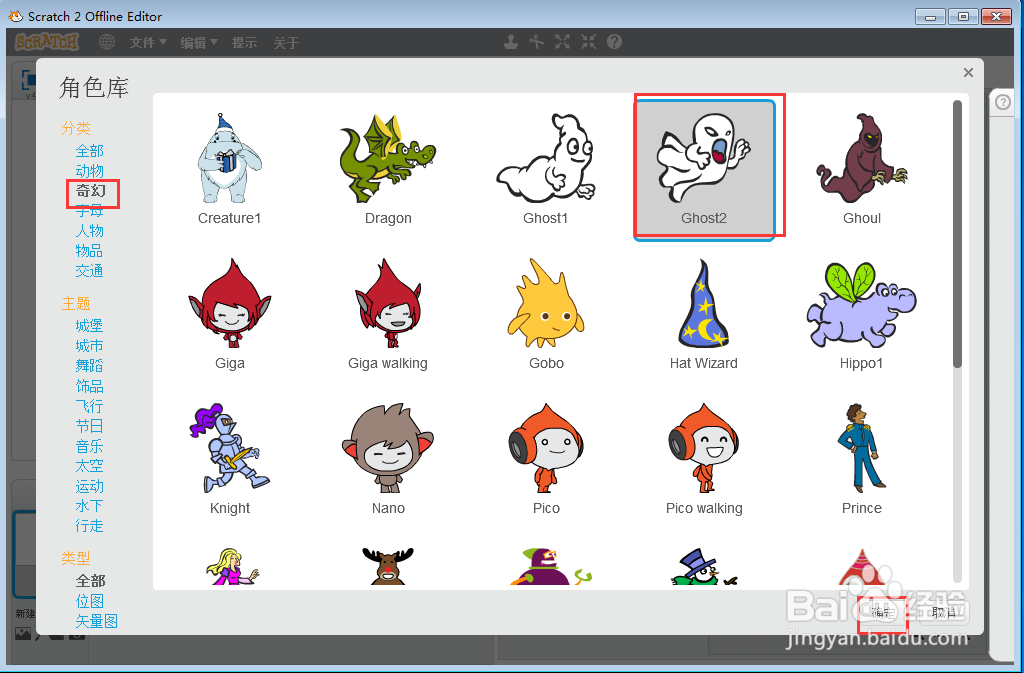Select the duplicate stamp tool icon
1024x673 pixels.
point(511,42)
